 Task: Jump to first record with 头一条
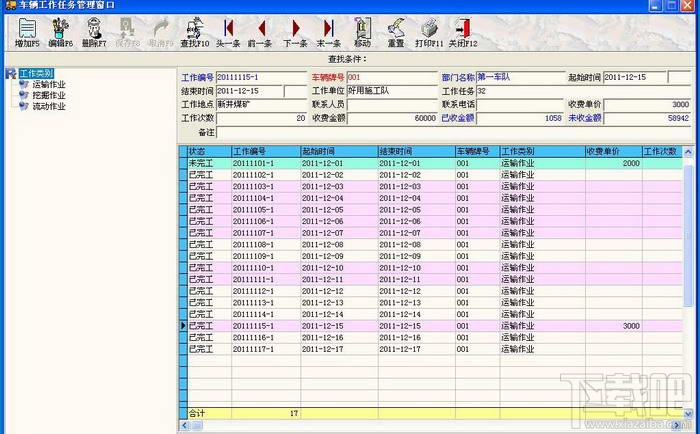pos(228,32)
